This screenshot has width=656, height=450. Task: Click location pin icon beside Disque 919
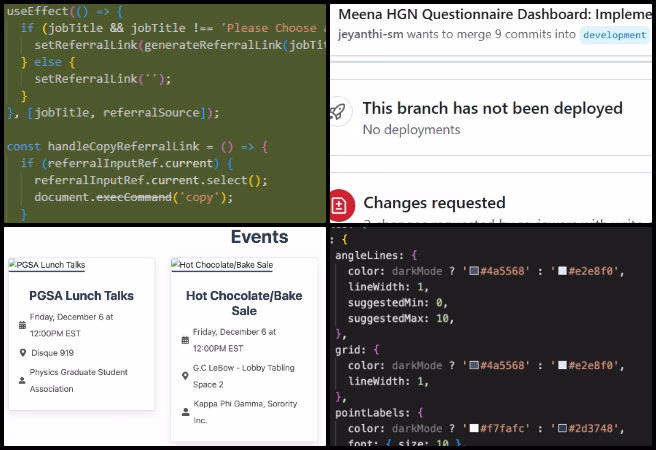pyautogui.click(x=23, y=353)
